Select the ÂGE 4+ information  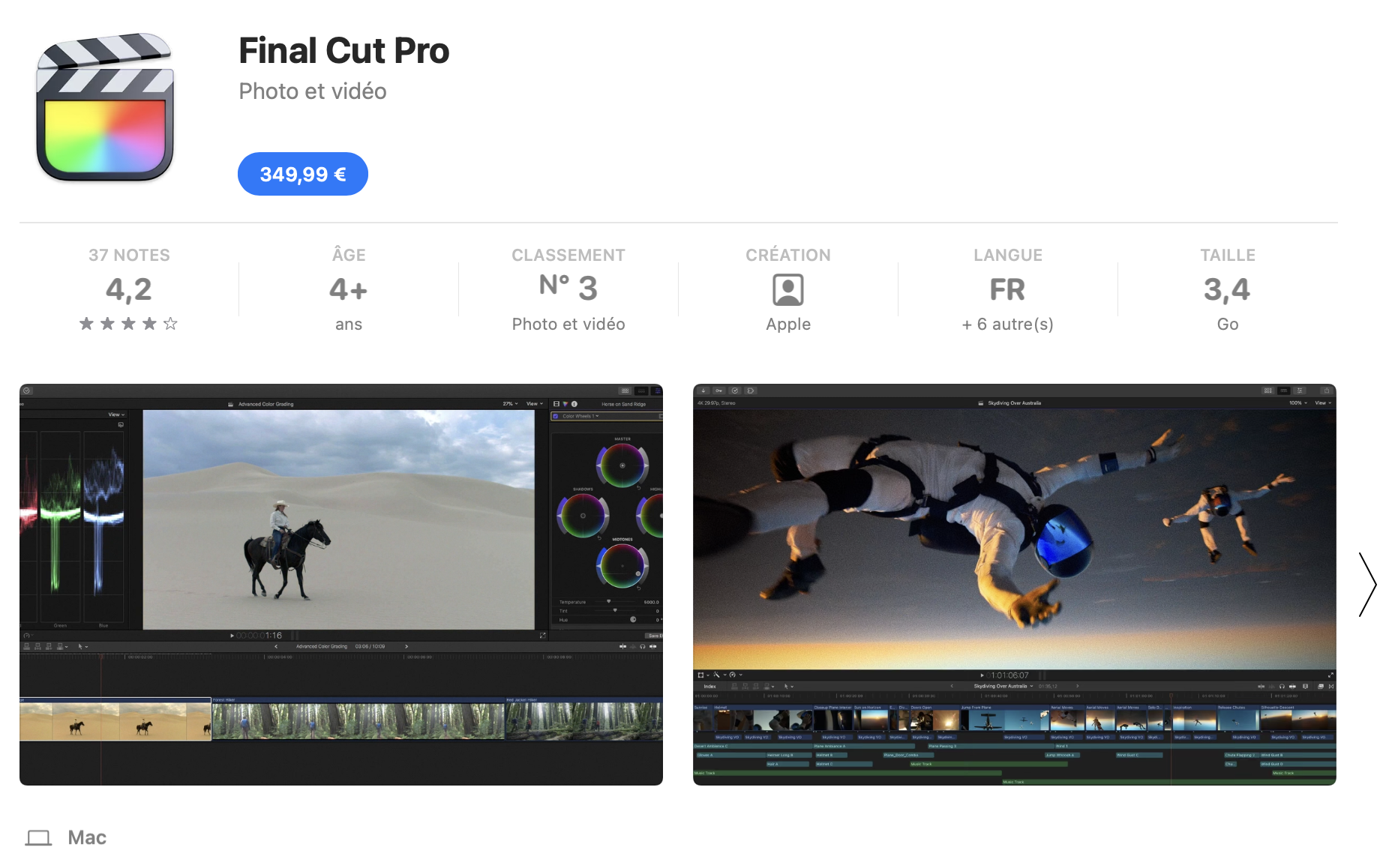pos(349,289)
